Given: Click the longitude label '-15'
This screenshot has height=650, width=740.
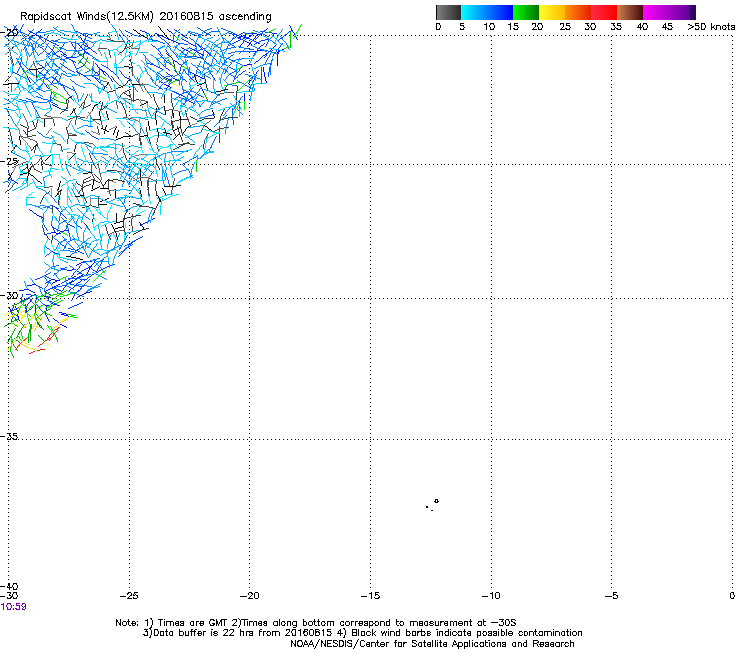Looking at the screenshot, I should (370, 596).
